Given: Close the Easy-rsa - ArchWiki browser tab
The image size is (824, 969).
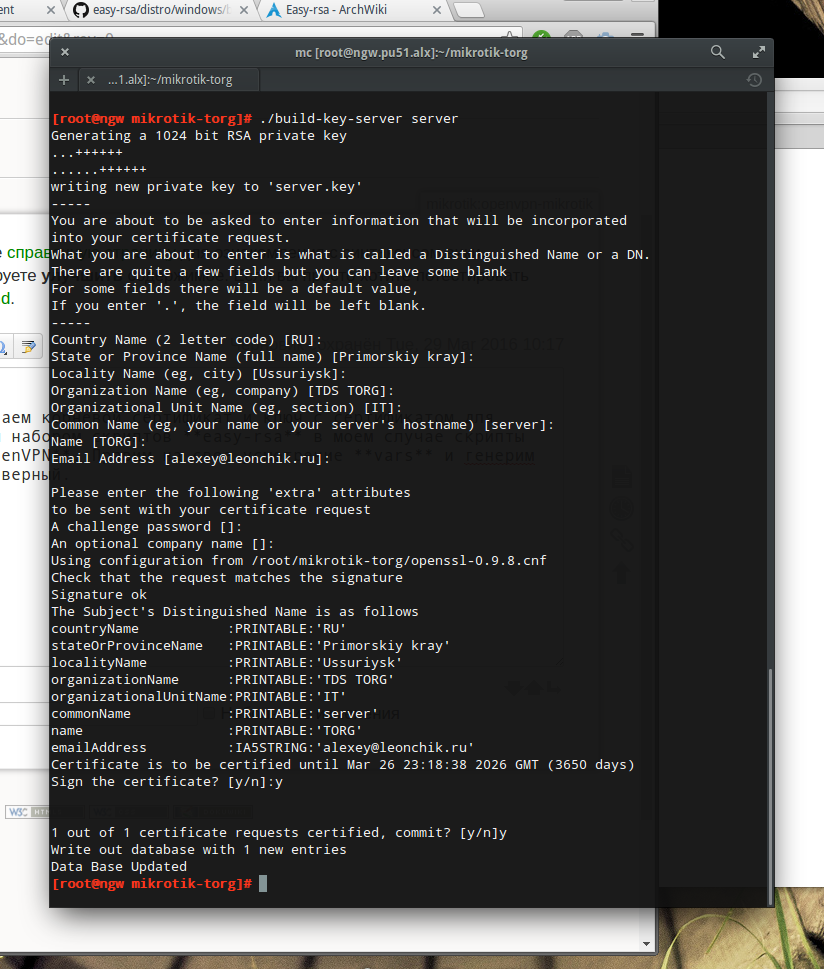Looking at the screenshot, I should [437, 10].
